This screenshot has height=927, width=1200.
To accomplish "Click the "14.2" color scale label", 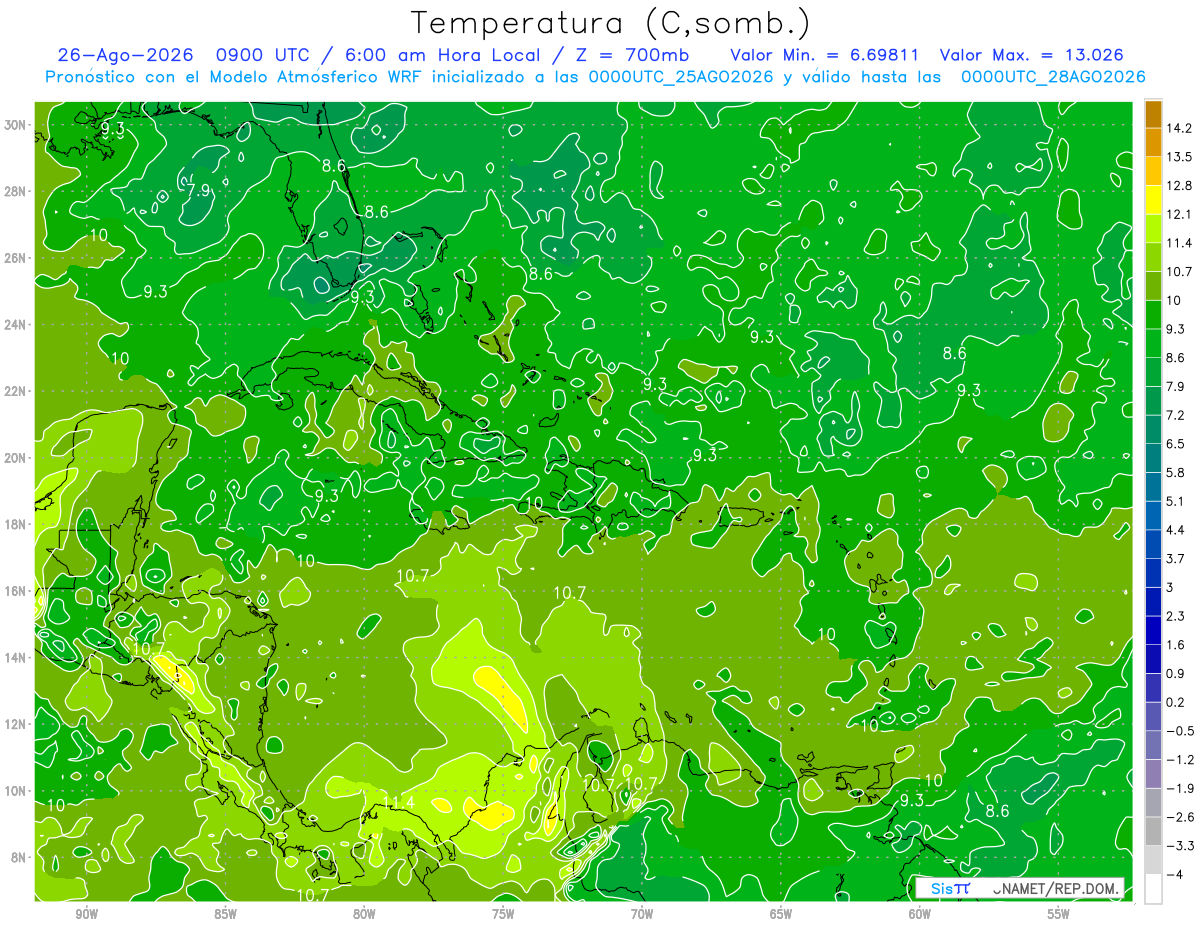I will click(1179, 128).
